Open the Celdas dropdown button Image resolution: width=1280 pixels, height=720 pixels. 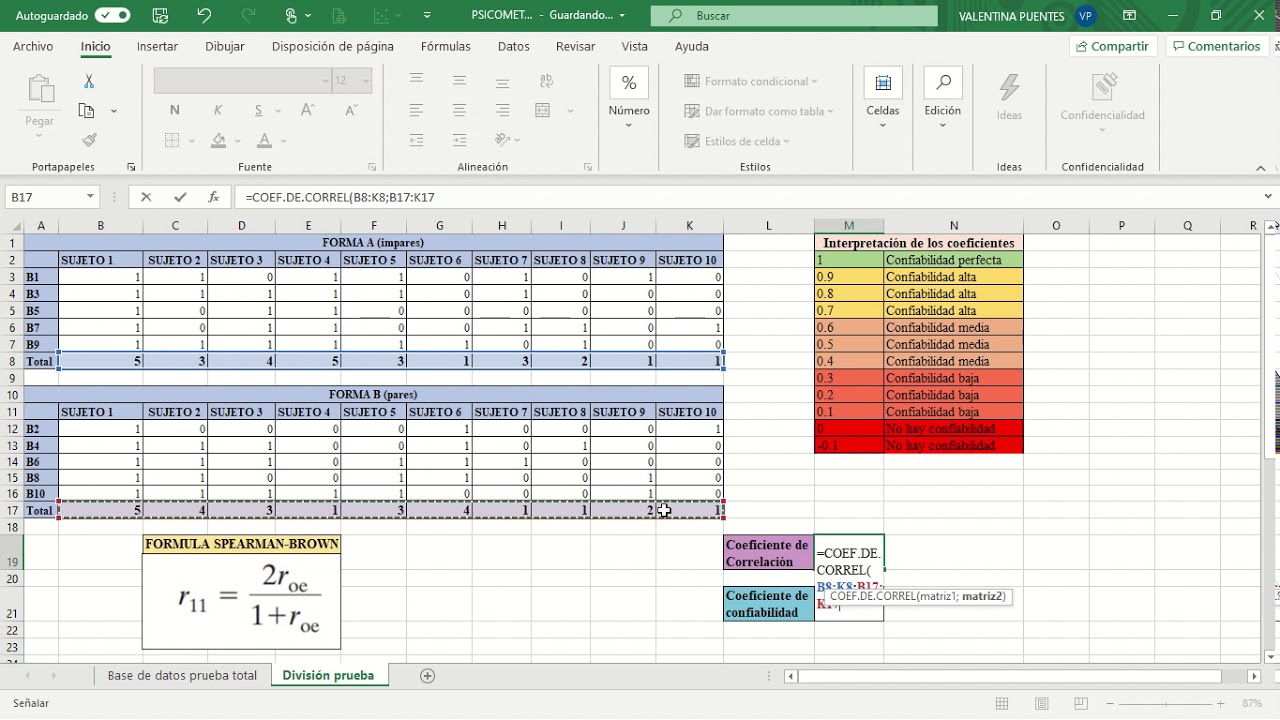[x=883, y=98]
